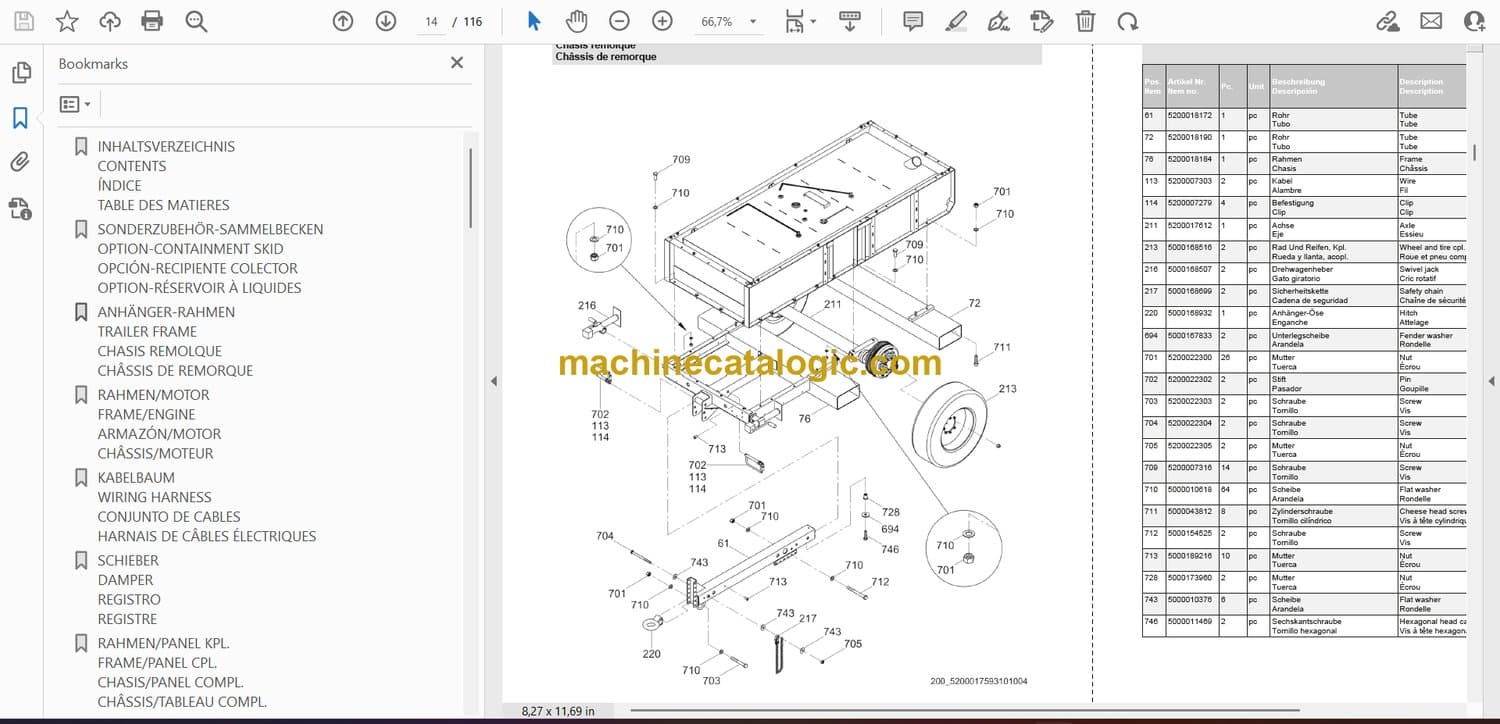Select FRAME/PANEL CPL. bookmark text

[157, 663]
